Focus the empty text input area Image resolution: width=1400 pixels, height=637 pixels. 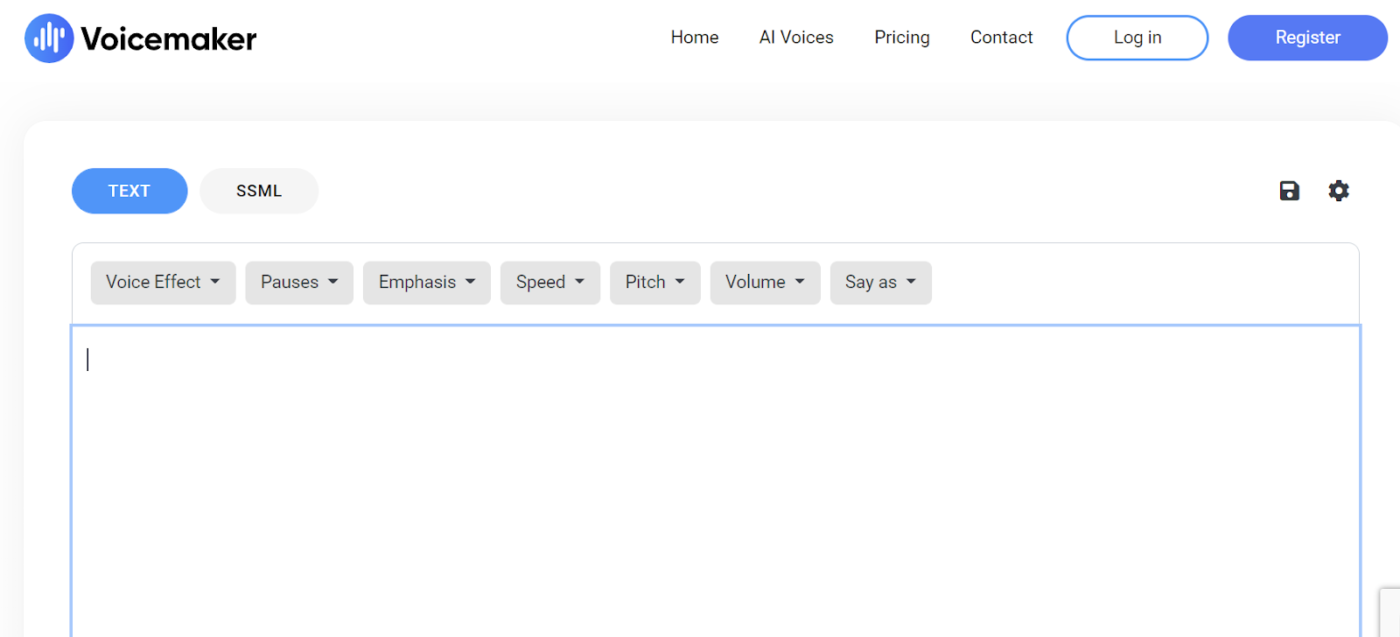(x=715, y=480)
